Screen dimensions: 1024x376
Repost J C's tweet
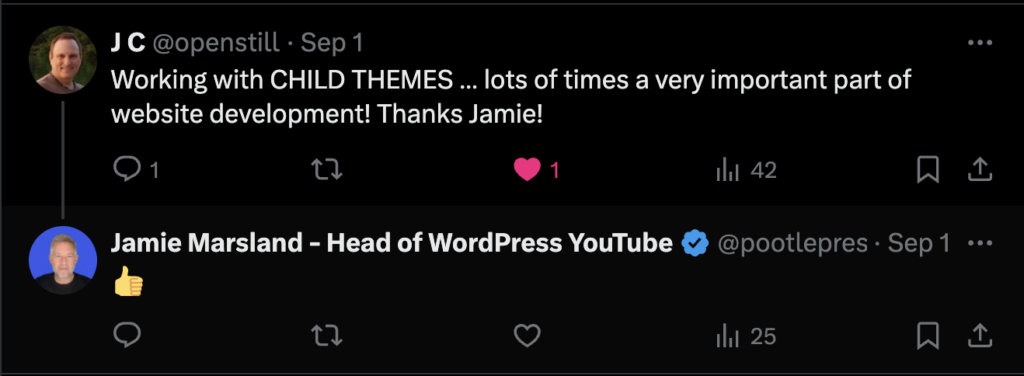coord(327,170)
